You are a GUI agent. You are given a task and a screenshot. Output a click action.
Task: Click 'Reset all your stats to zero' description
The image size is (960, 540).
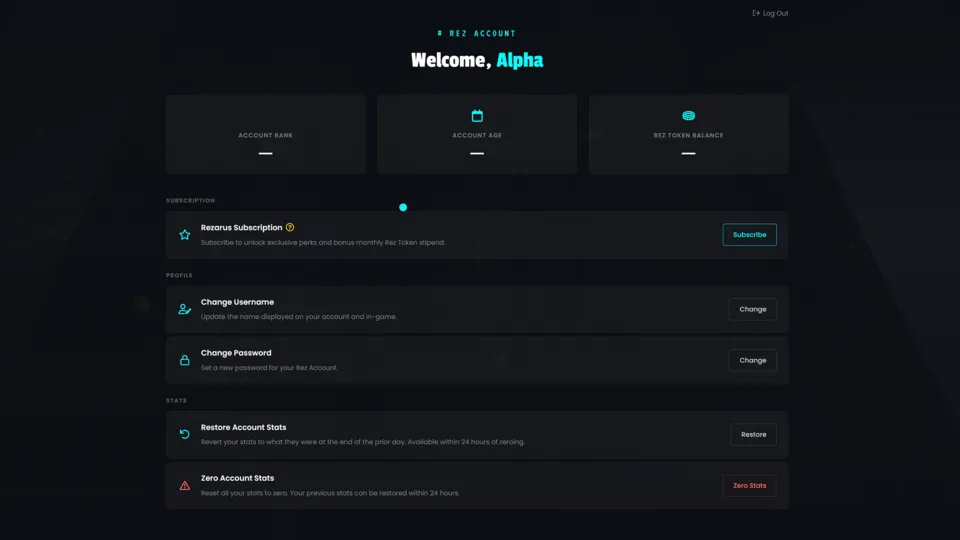(x=330, y=493)
